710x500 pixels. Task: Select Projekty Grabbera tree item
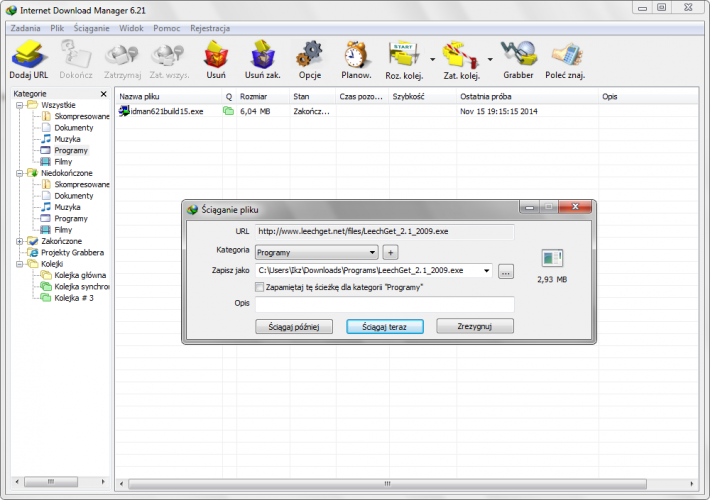pos(72,253)
